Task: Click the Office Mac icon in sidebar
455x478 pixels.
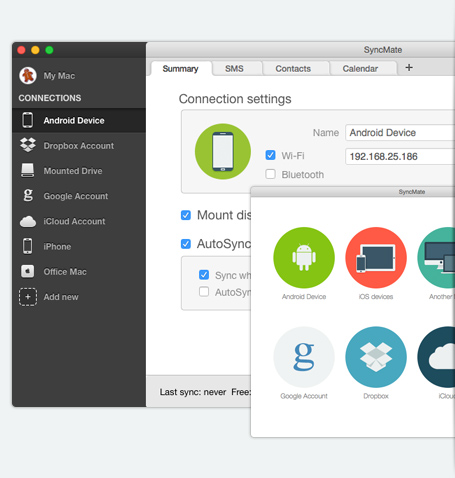Action: point(28,271)
